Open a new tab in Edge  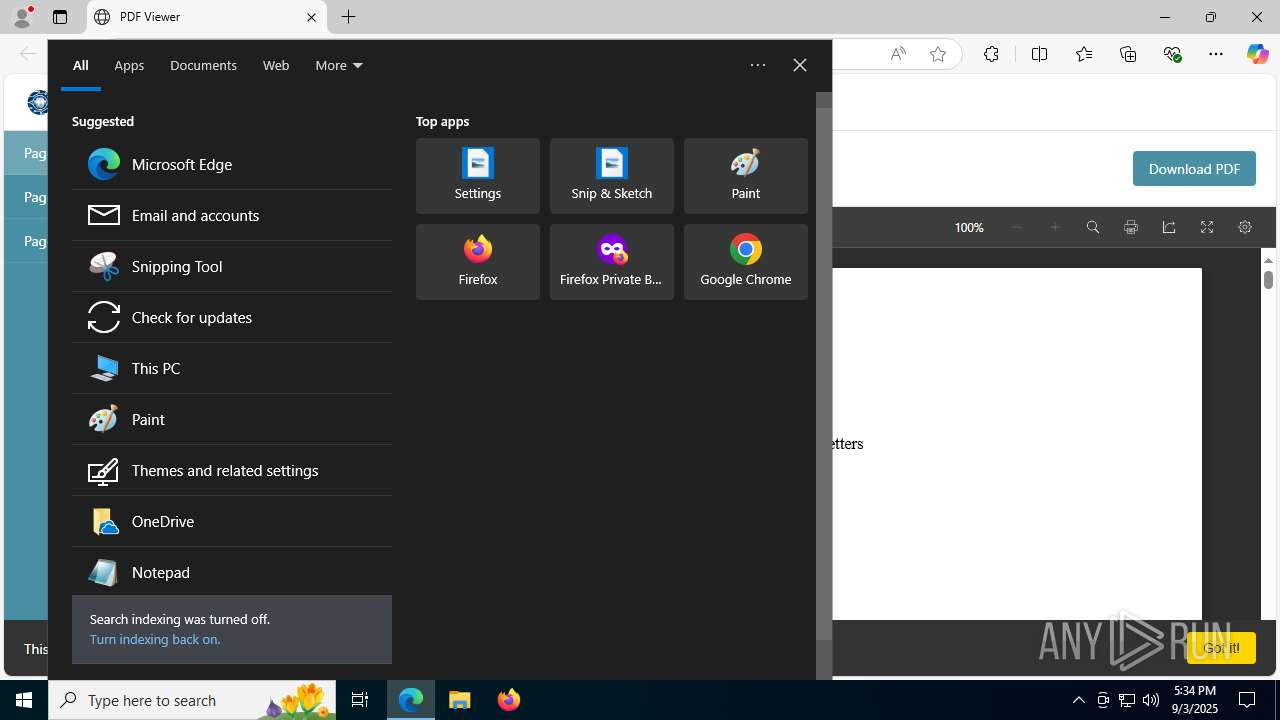(x=349, y=17)
